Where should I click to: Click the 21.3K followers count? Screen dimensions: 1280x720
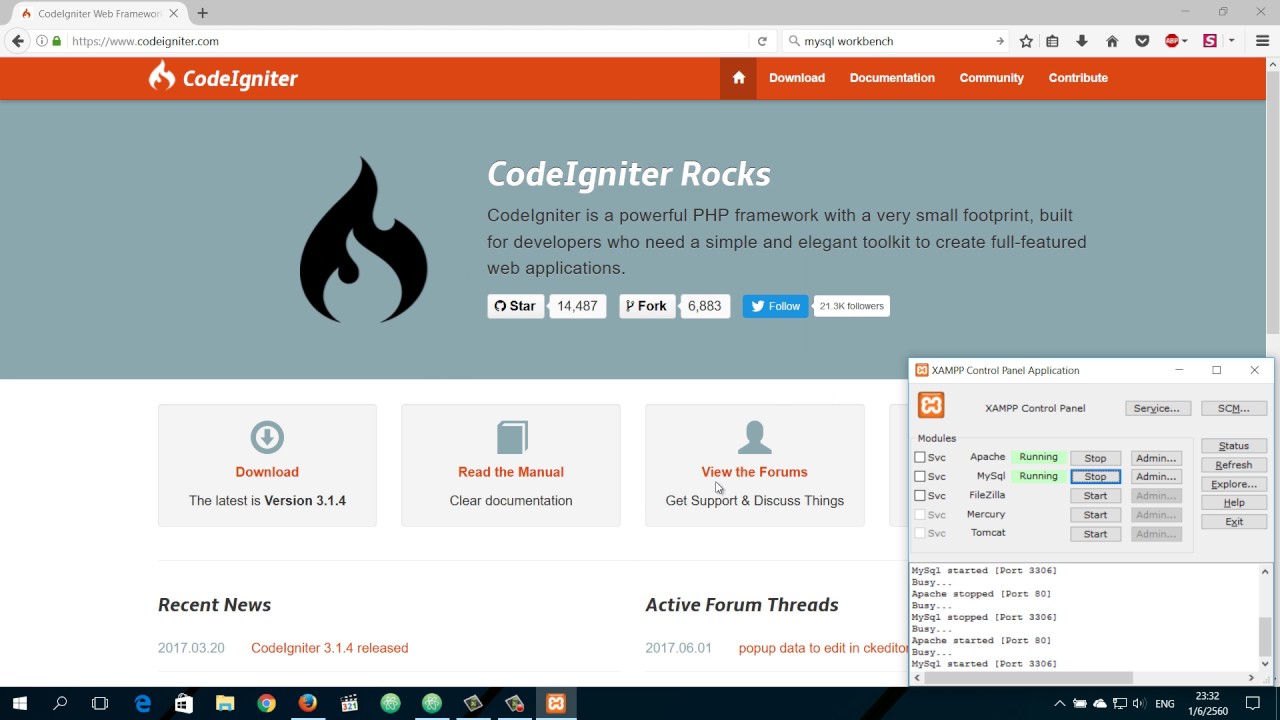point(851,306)
